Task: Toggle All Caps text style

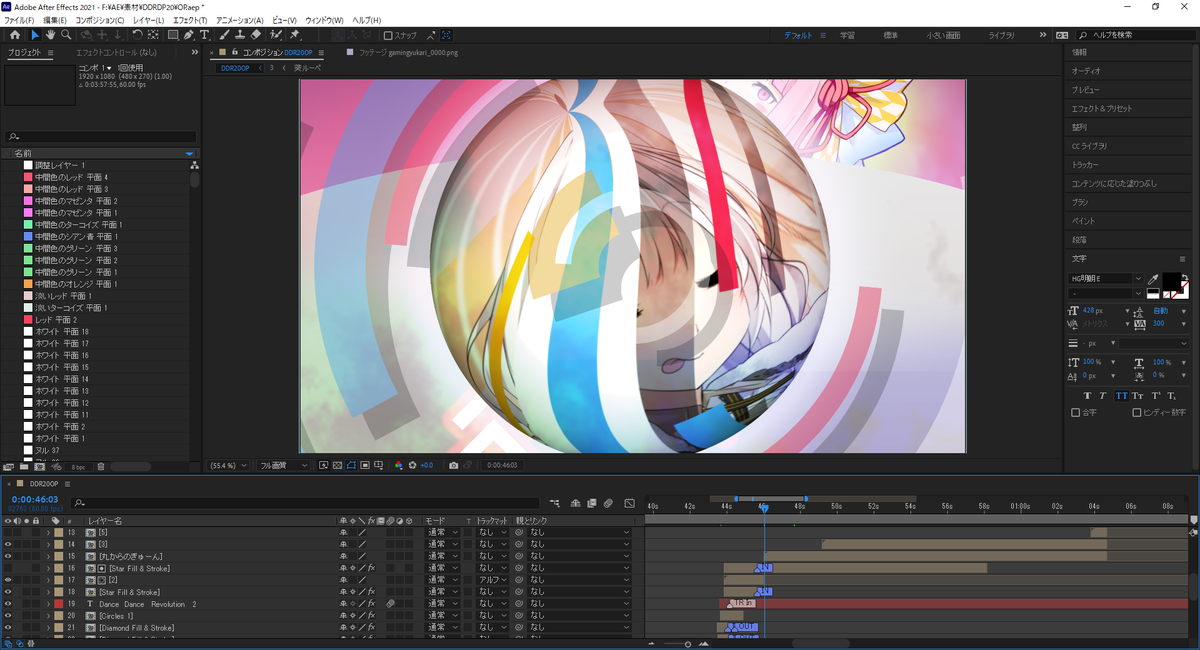Action: tap(1122, 396)
